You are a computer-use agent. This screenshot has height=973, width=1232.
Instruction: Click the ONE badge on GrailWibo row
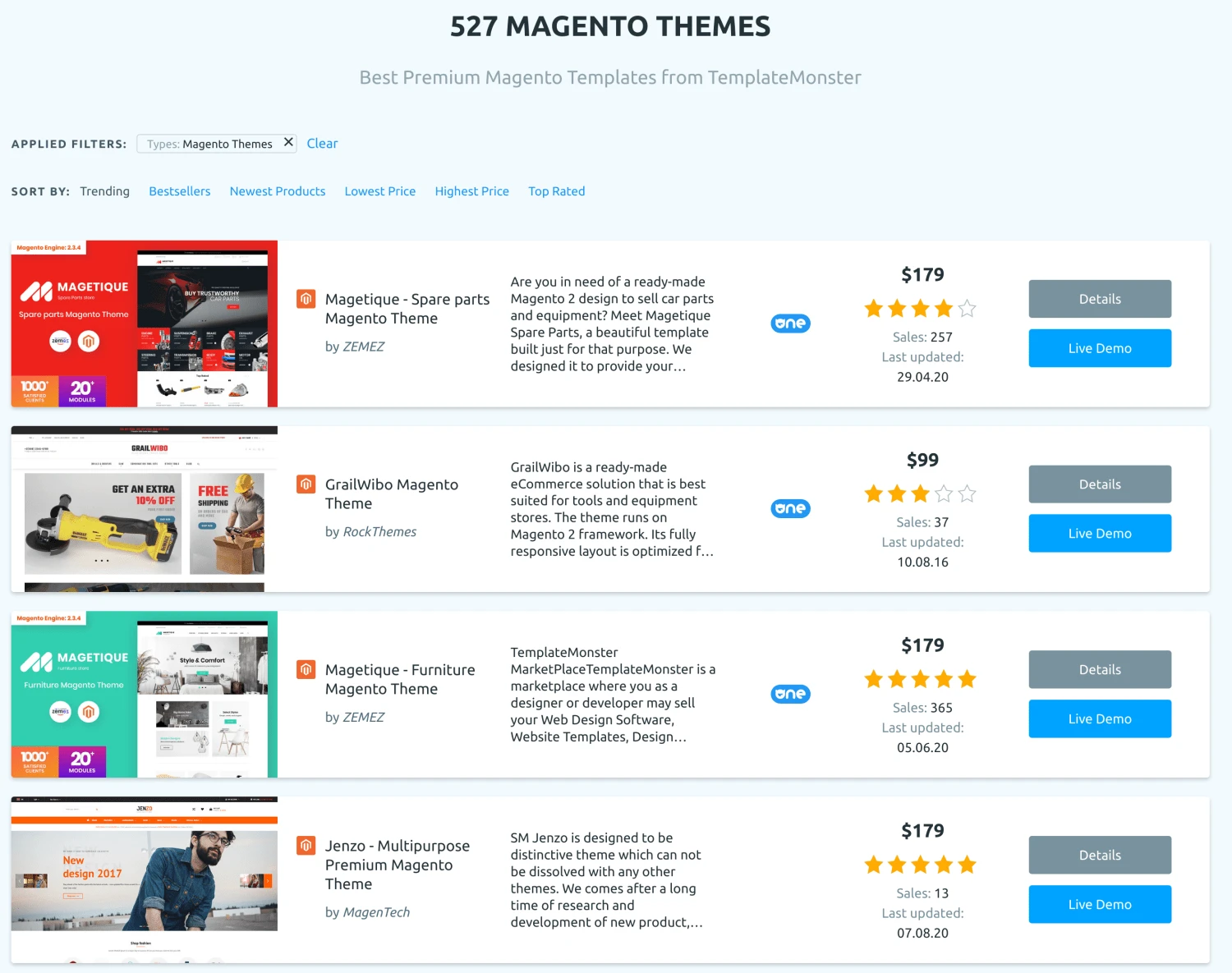click(790, 509)
